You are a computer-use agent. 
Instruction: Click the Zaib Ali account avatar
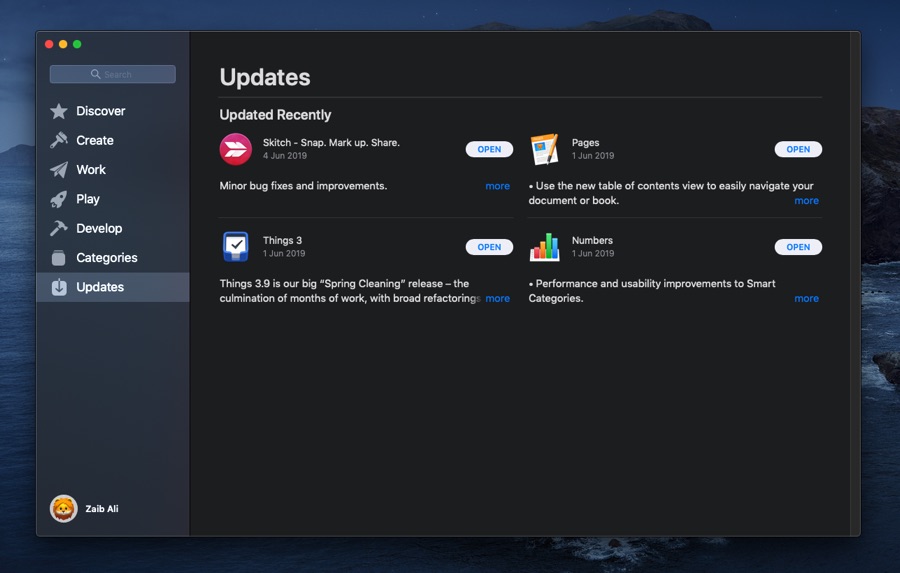pyautogui.click(x=63, y=509)
